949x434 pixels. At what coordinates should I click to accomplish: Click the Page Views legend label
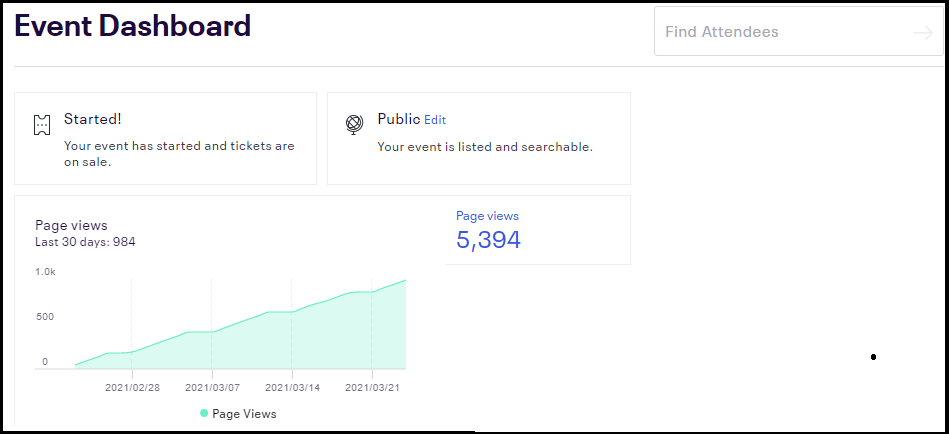point(244,414)
